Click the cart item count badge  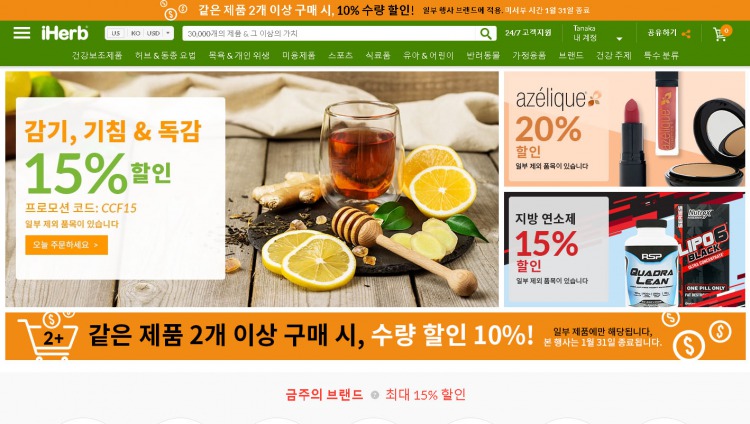coord(726,30)
